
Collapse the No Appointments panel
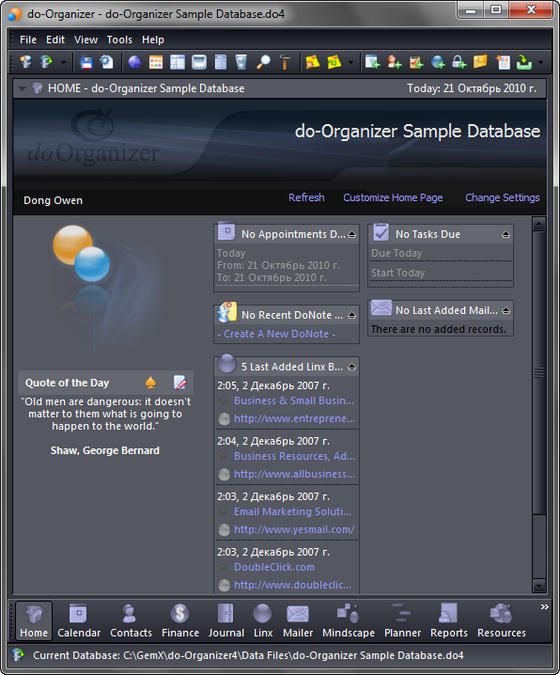(x=352, y=235)
